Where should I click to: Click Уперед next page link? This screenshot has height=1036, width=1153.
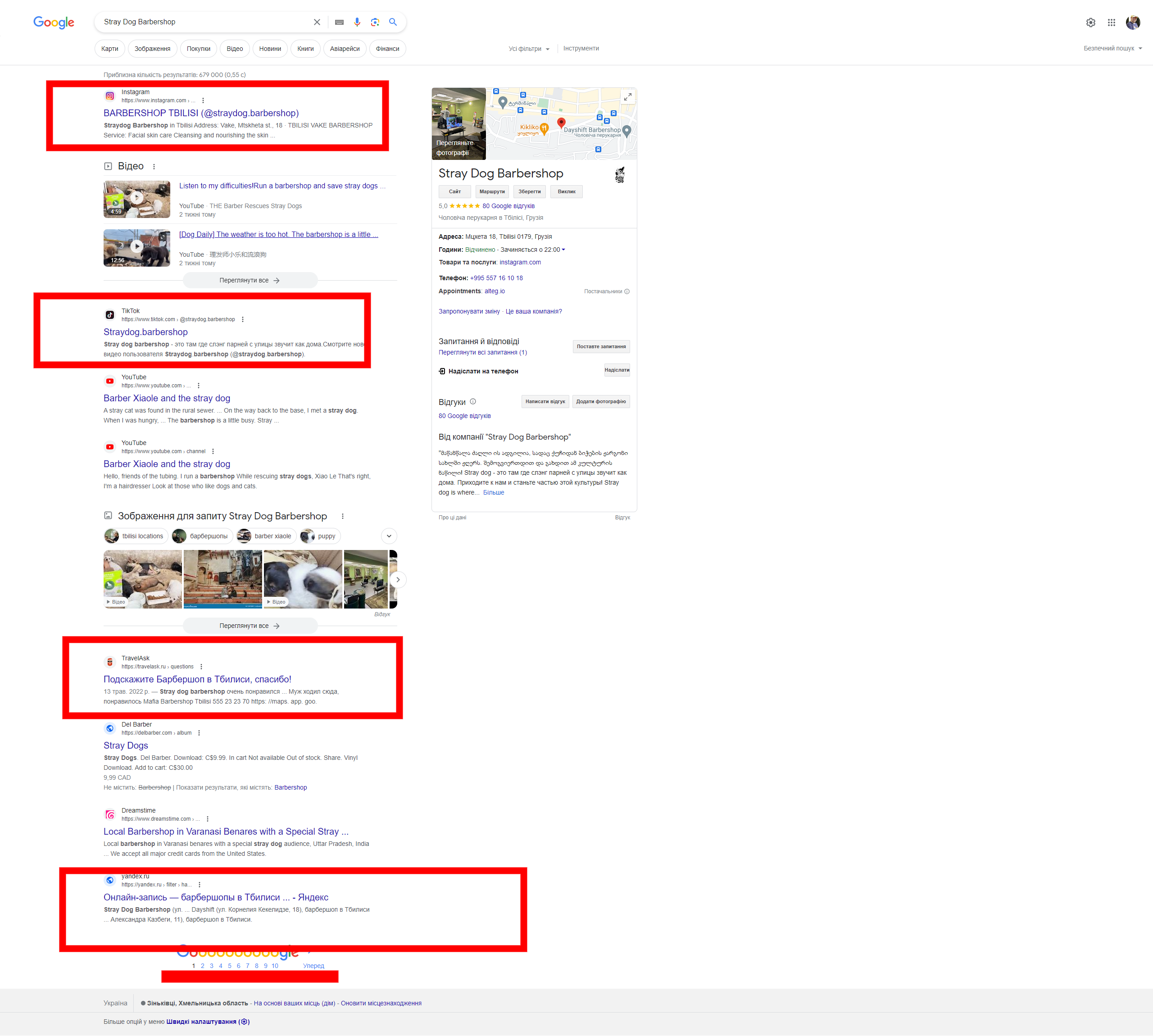coord(313,965)
